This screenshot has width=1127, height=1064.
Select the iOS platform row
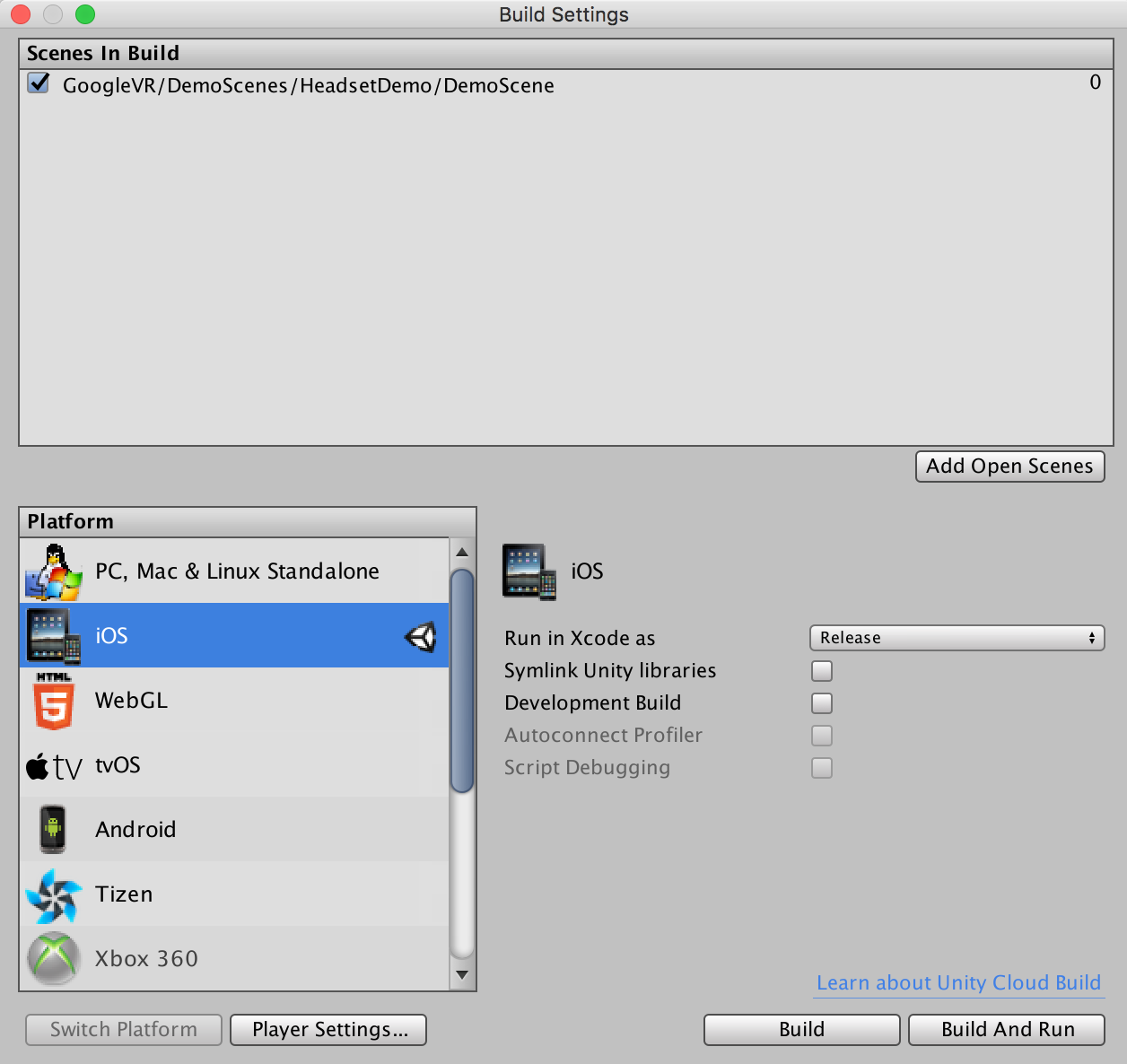(234, 635)
